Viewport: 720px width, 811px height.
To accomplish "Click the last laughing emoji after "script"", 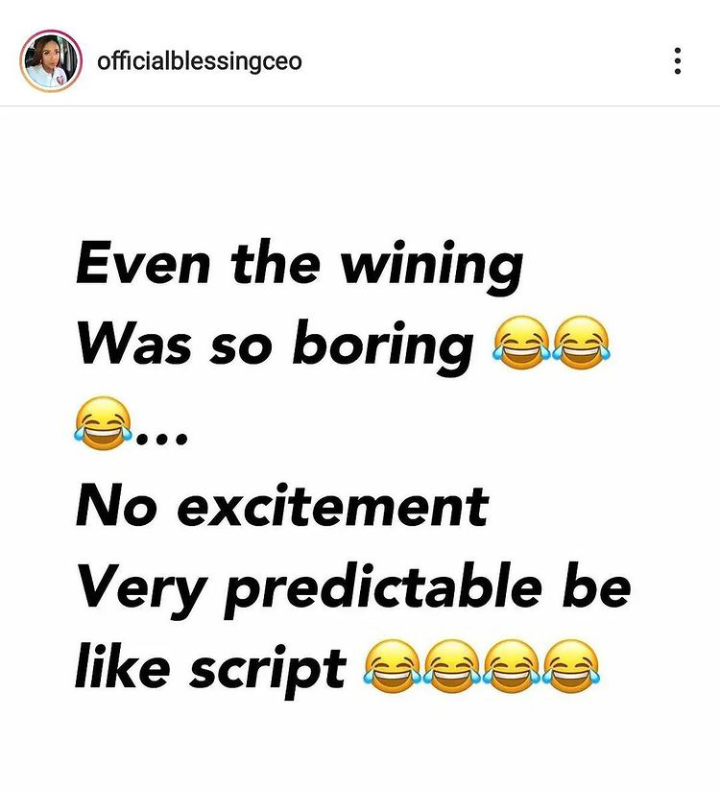I will point(571,666).
